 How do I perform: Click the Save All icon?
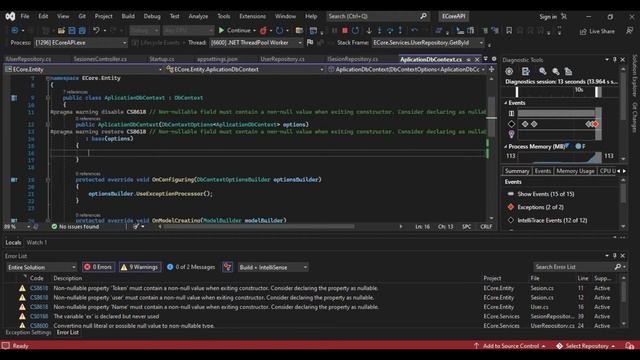coord(82,31)
